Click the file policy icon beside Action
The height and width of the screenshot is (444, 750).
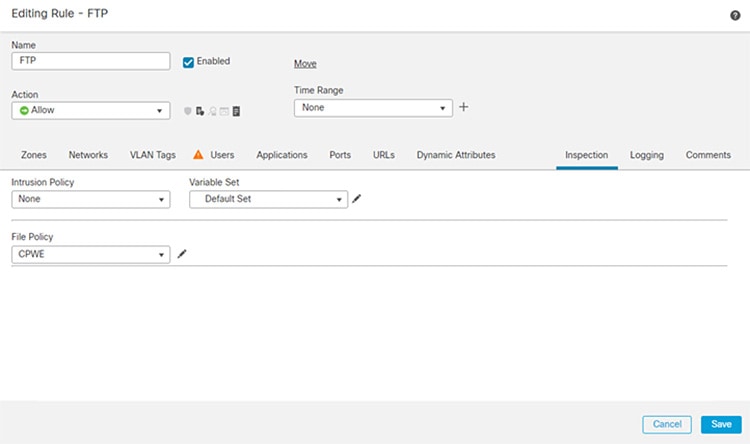coord(200,111)
